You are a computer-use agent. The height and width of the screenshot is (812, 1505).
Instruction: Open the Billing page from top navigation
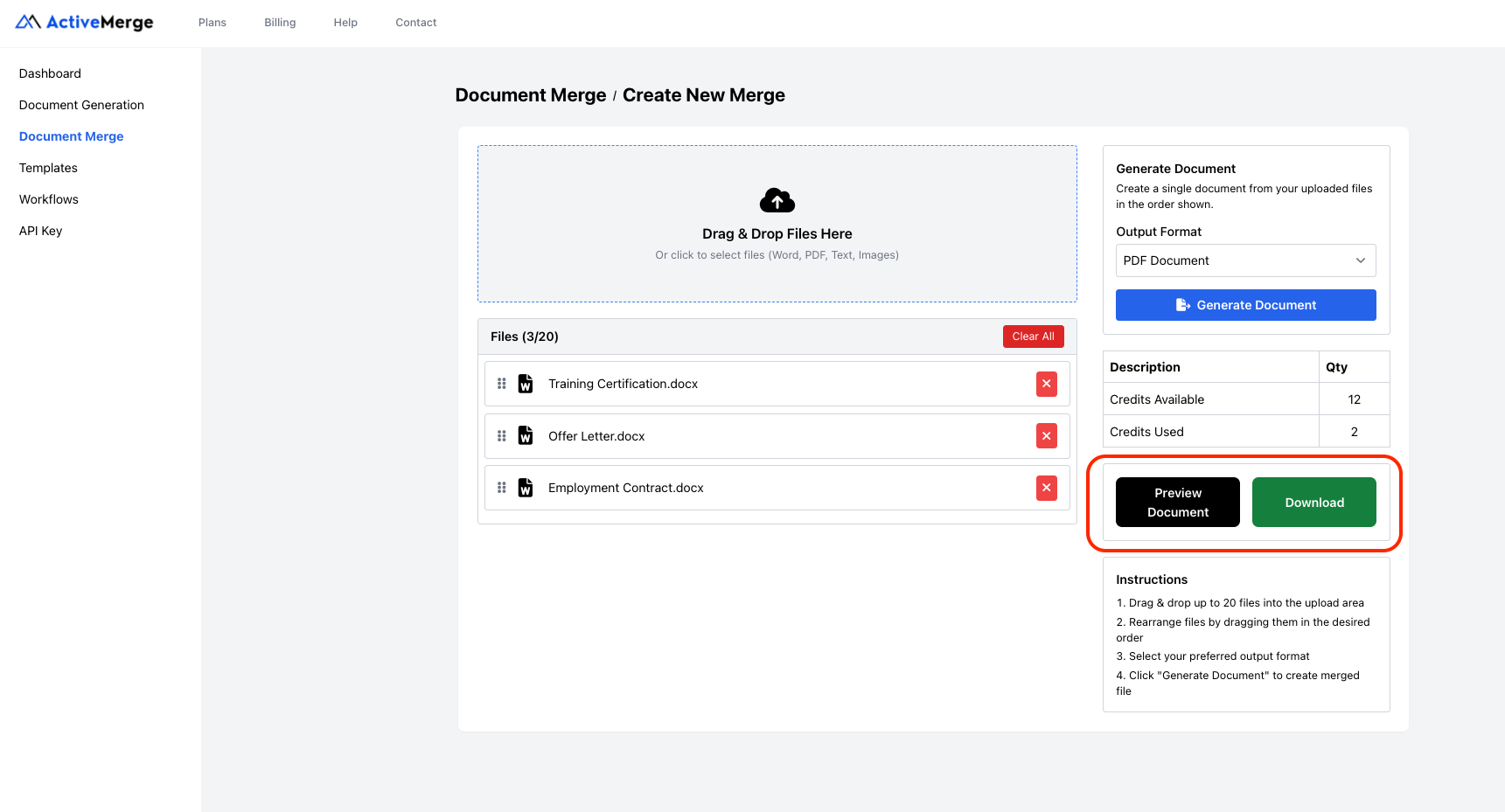279,22
